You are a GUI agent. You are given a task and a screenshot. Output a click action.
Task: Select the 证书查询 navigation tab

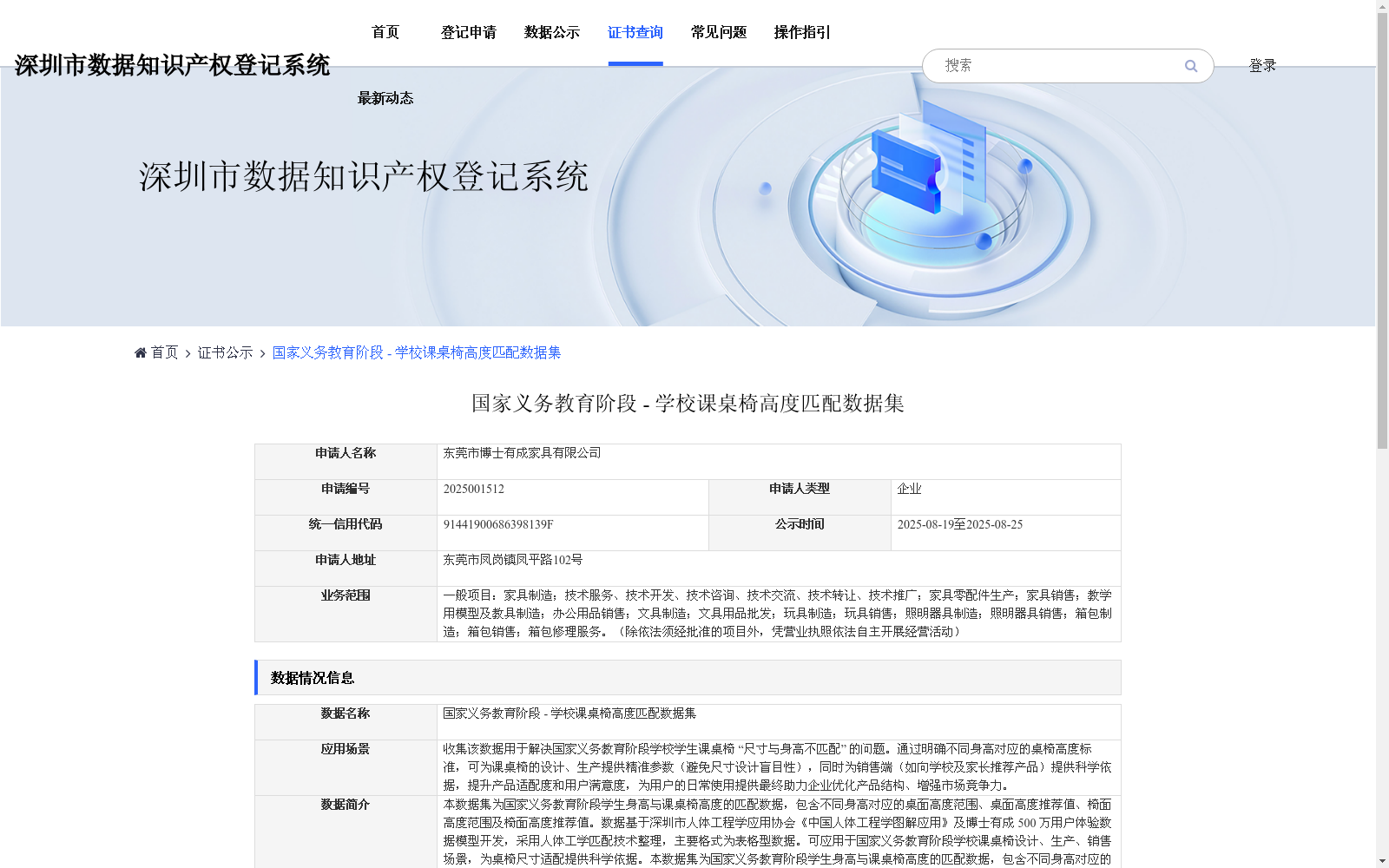pyautogui.click(x=635, y=32)
